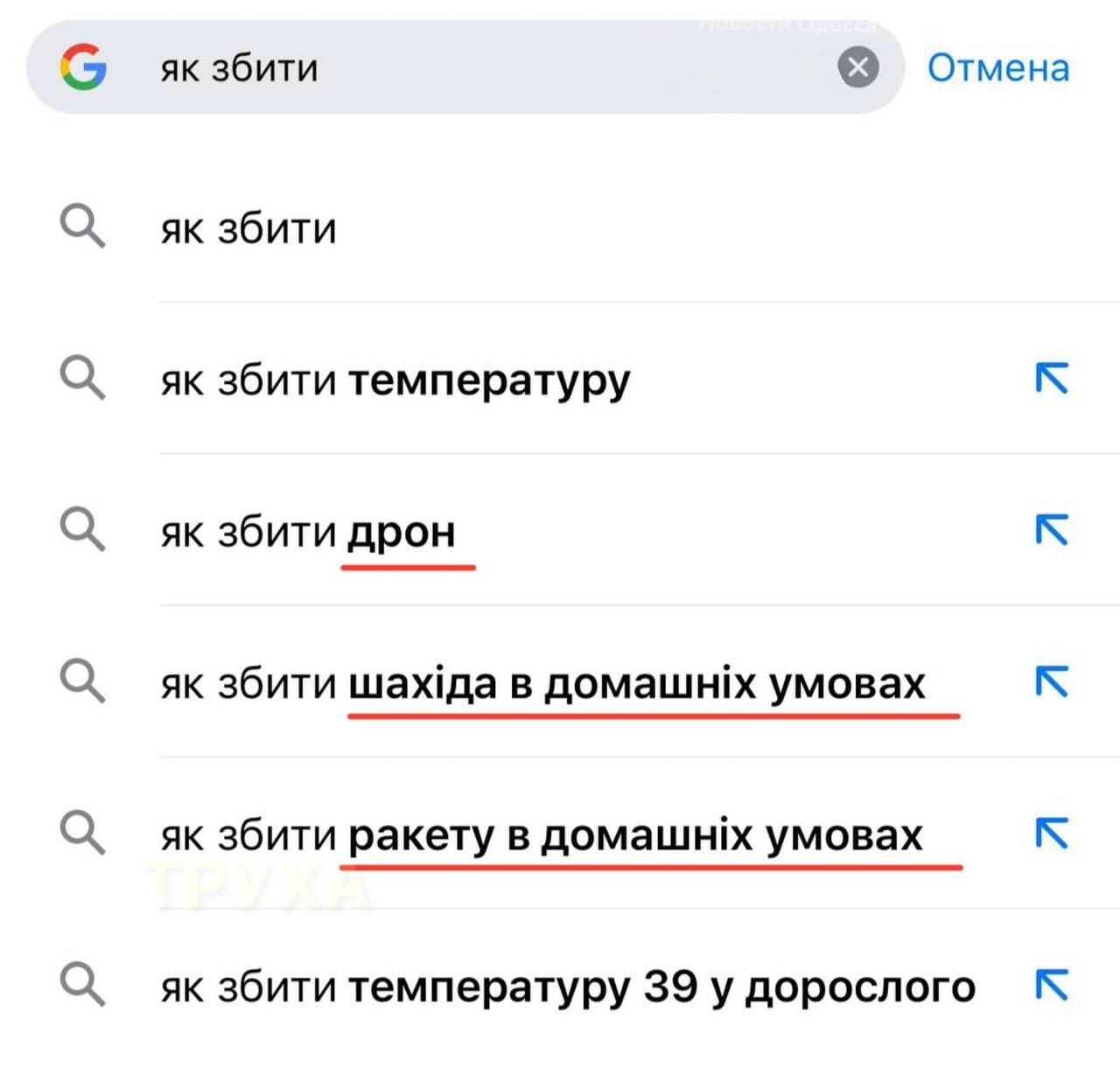Click magnifier icon beside first як збити

tap(82, 227)
